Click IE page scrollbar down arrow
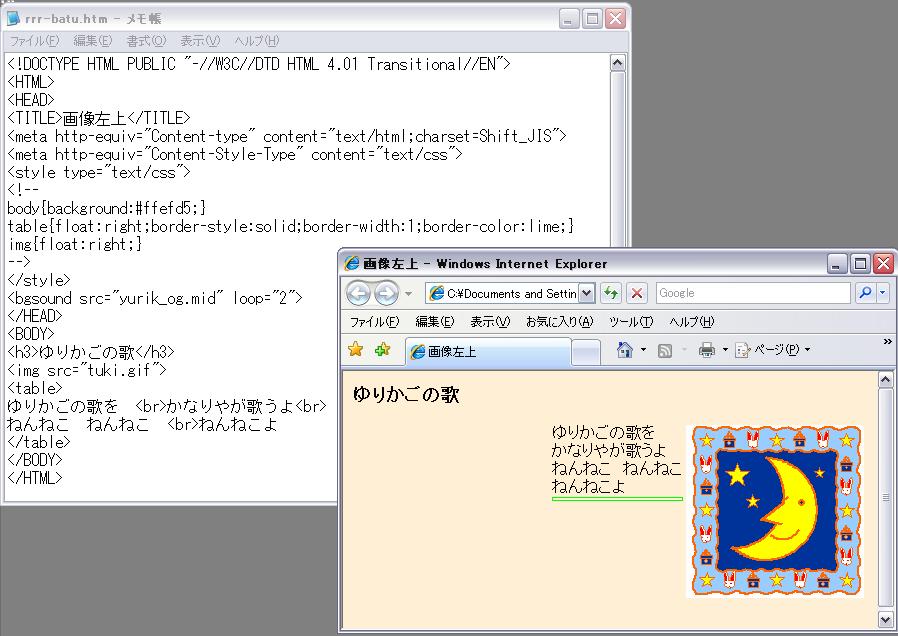The image size is (898, 636). click(885, 619)
